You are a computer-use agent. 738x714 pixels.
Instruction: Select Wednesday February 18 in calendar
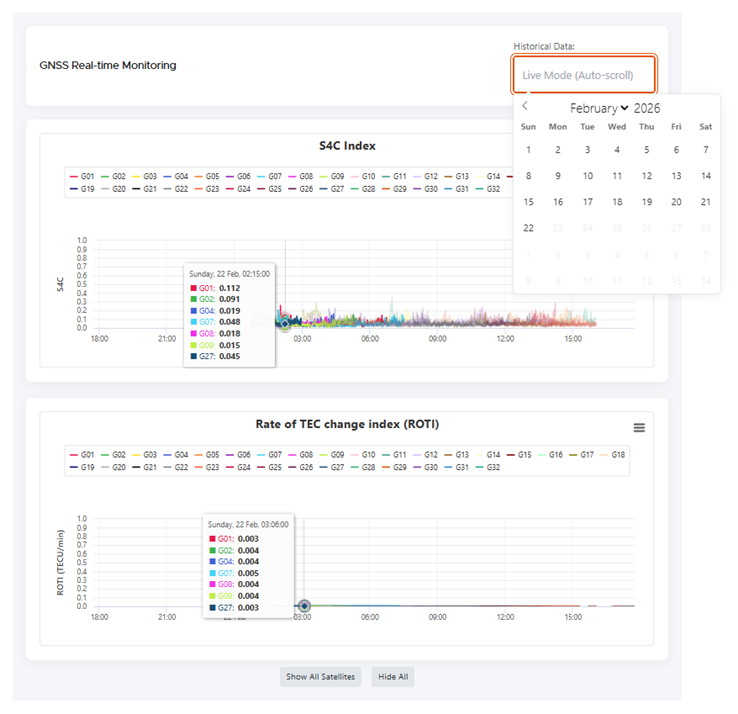click(x=617, y=202)
